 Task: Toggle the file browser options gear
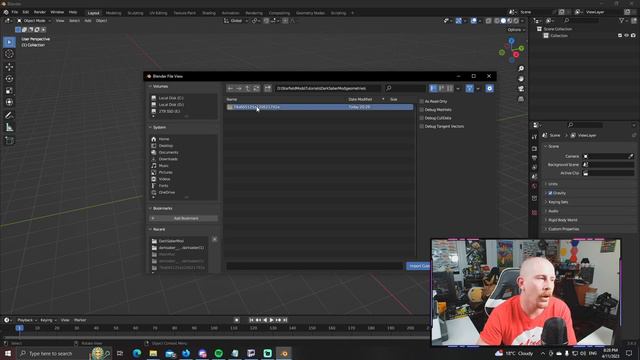pos(489,88)
